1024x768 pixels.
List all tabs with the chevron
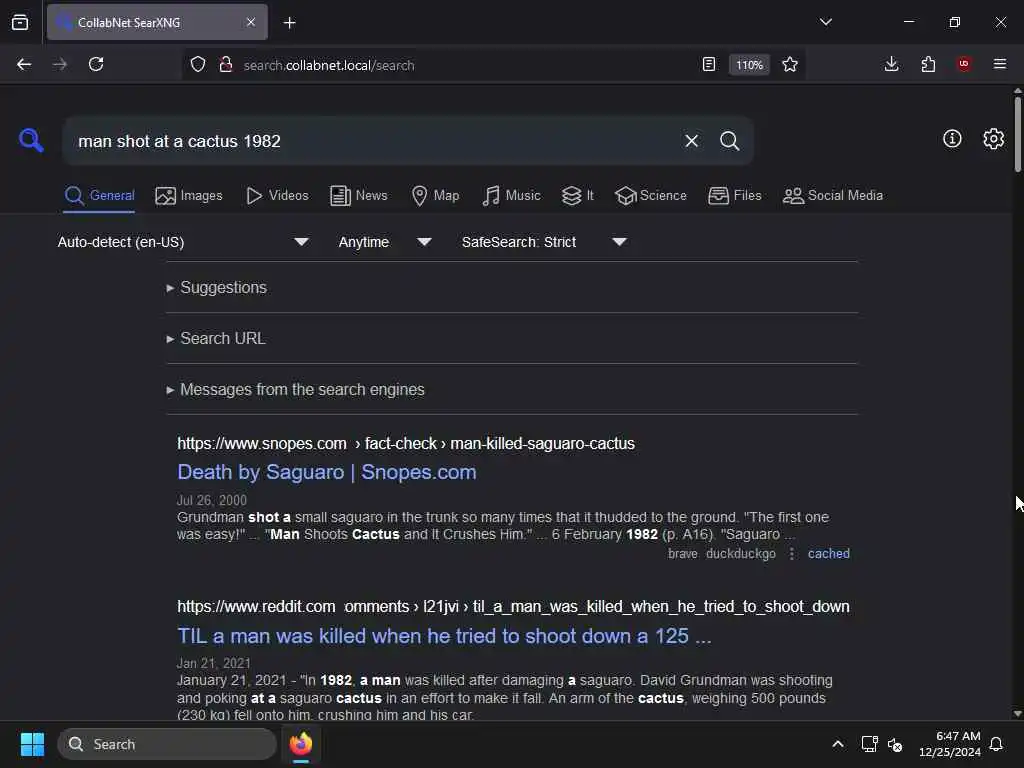coord(825,22)
